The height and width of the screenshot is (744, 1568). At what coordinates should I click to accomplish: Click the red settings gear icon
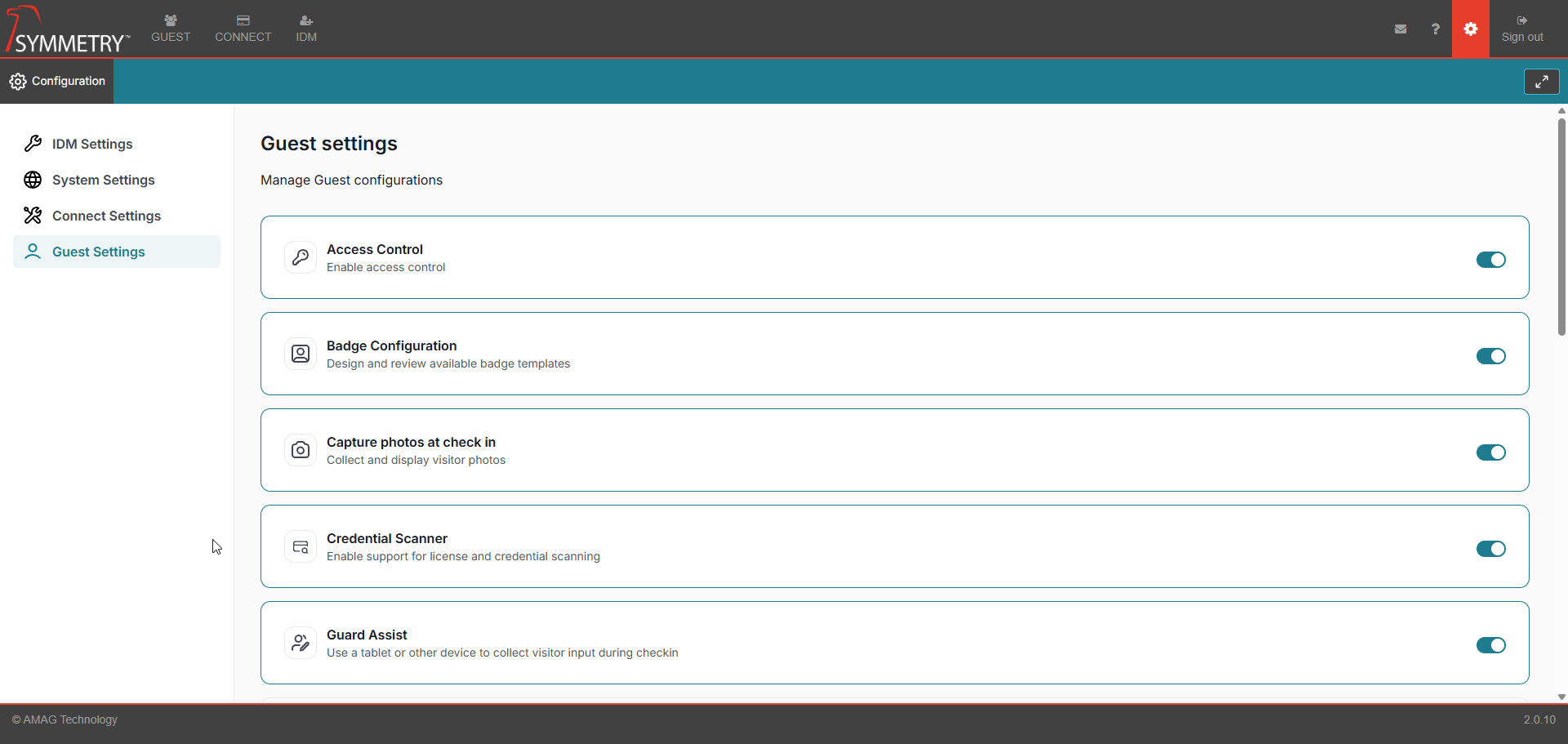[x=1470, y=29]
